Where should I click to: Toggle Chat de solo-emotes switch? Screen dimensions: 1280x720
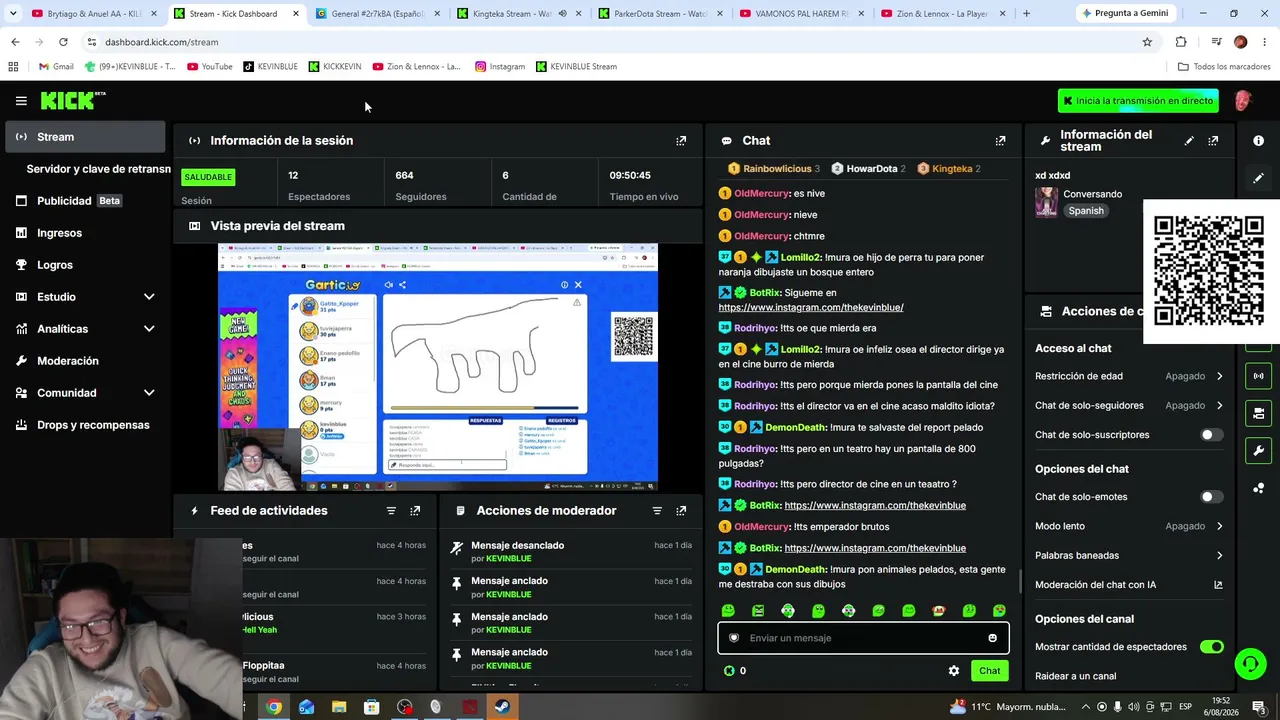tap(1211, 497)
